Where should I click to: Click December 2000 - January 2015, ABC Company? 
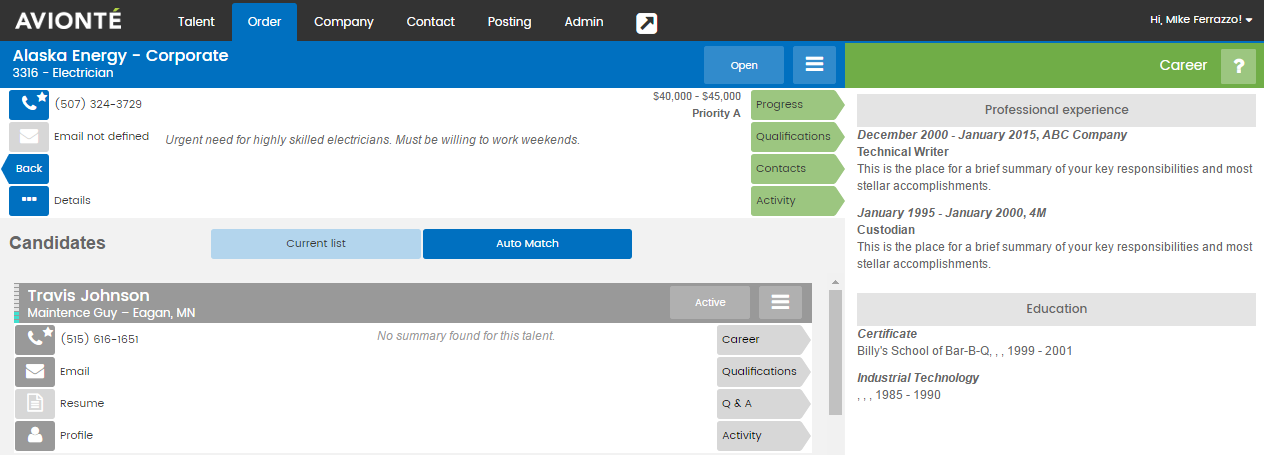992,135
